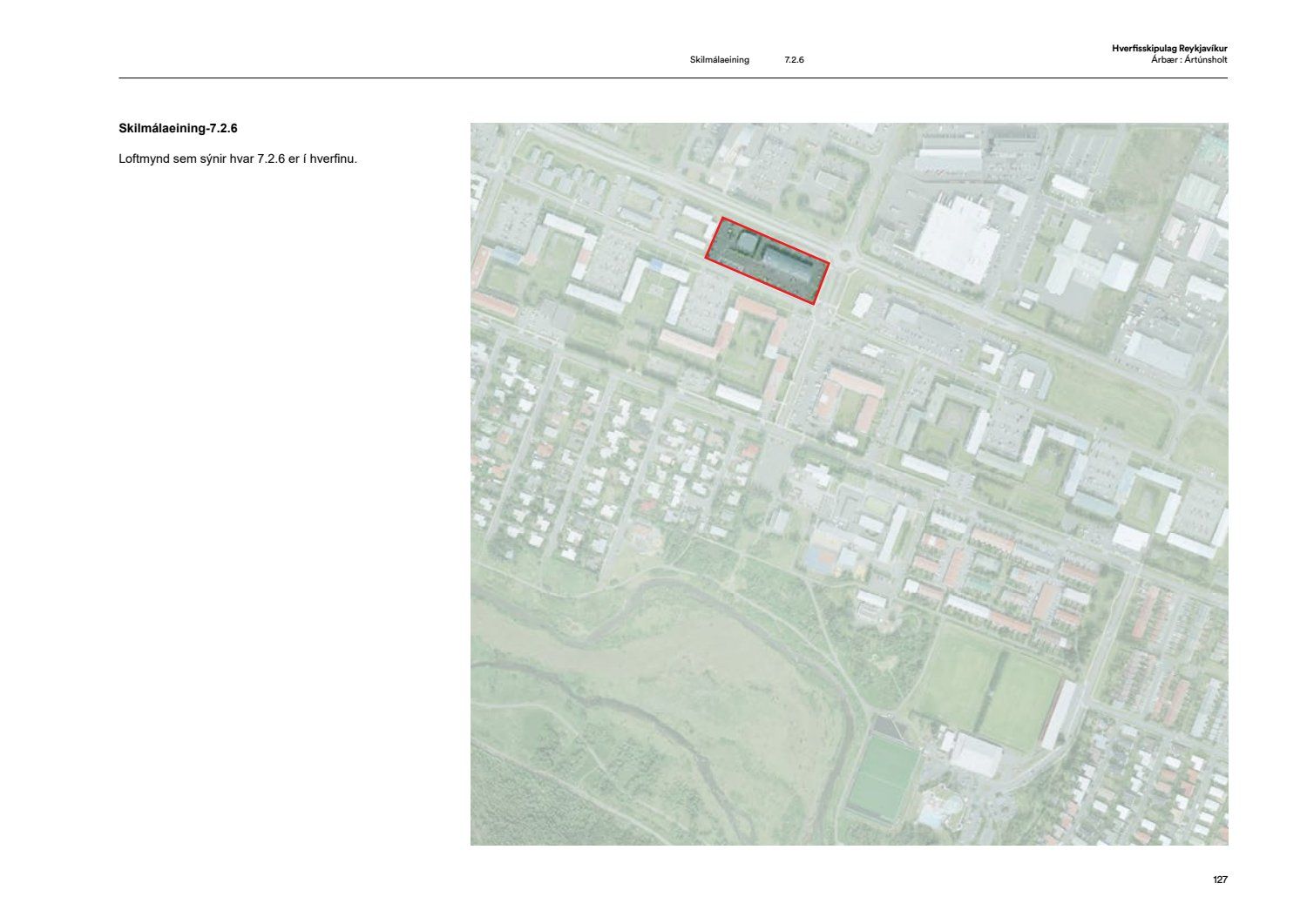Click the Skilmálaeining-7.2.6 bold heading
This screenshot has height=924, width=1307.
pos(178,129)
